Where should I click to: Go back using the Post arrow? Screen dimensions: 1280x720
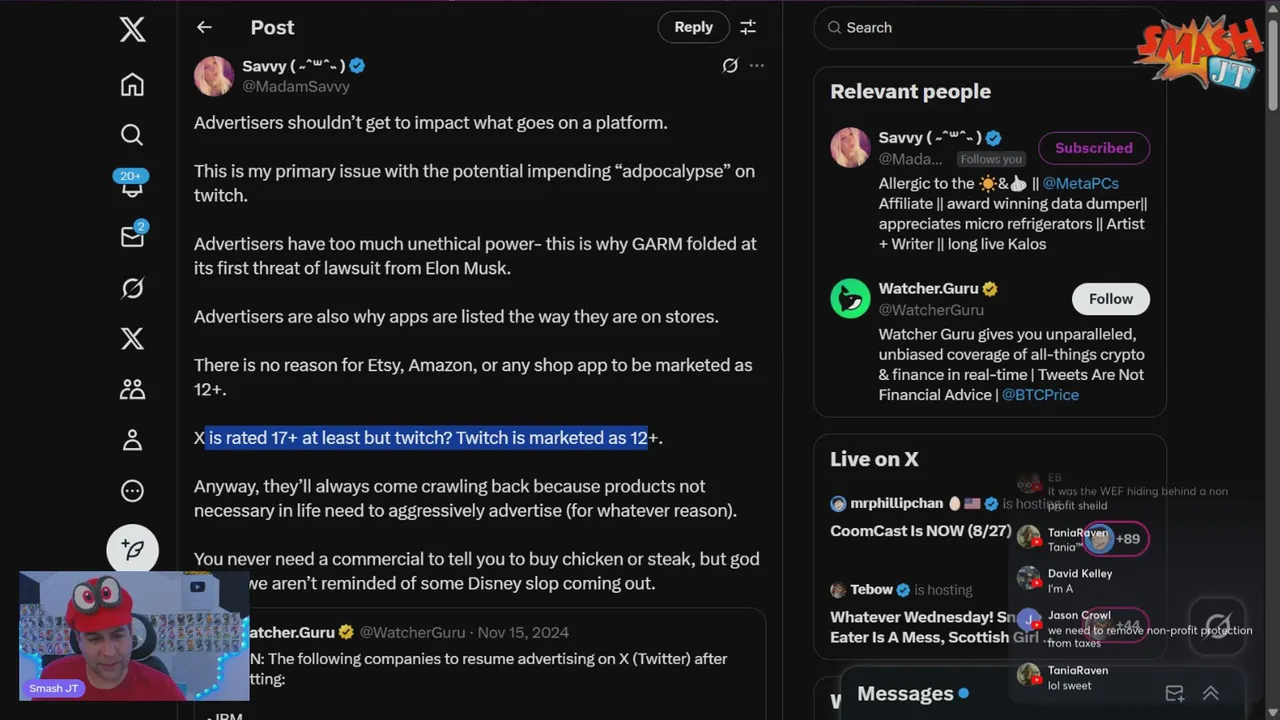point(204,27)
